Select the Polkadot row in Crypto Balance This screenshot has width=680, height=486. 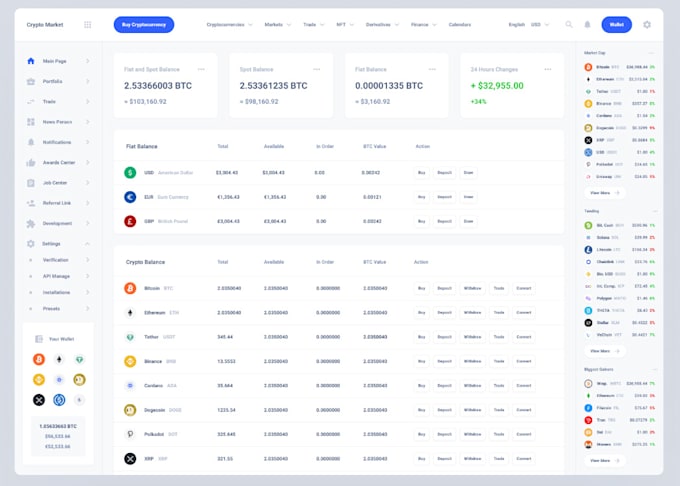(339, 434)
